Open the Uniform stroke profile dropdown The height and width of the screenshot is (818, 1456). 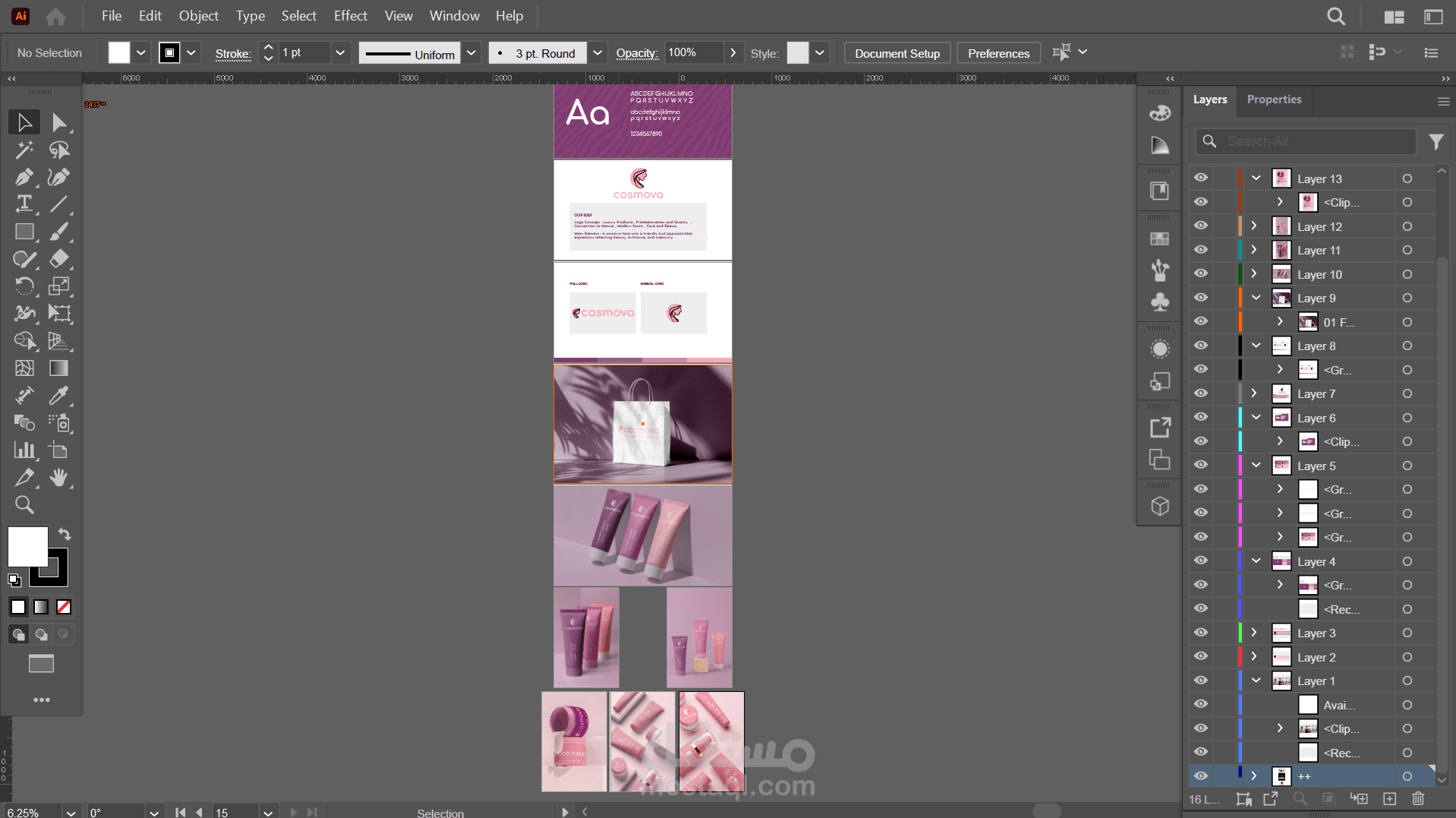[x=471, y=53]
